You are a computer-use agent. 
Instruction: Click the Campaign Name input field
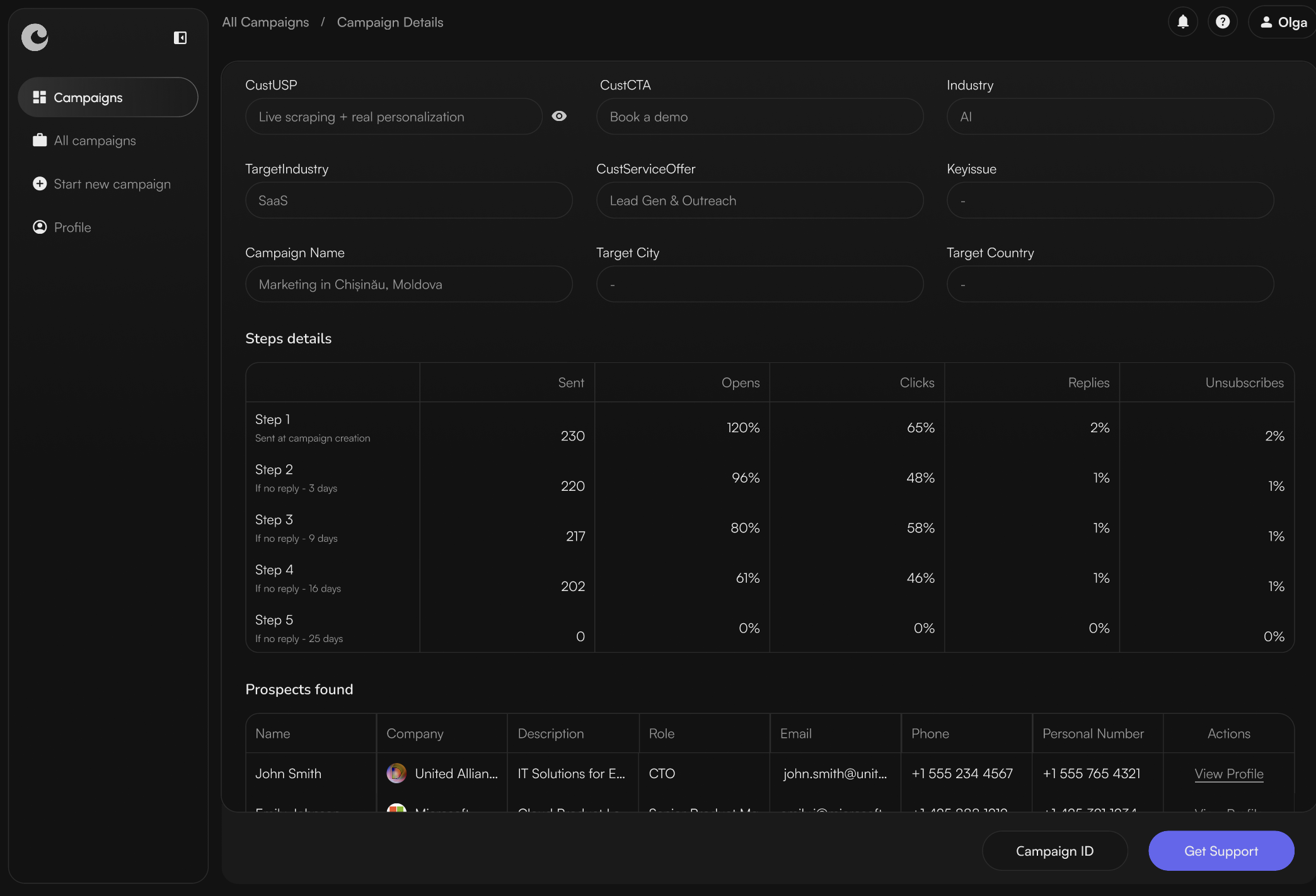tap(408, 284)
